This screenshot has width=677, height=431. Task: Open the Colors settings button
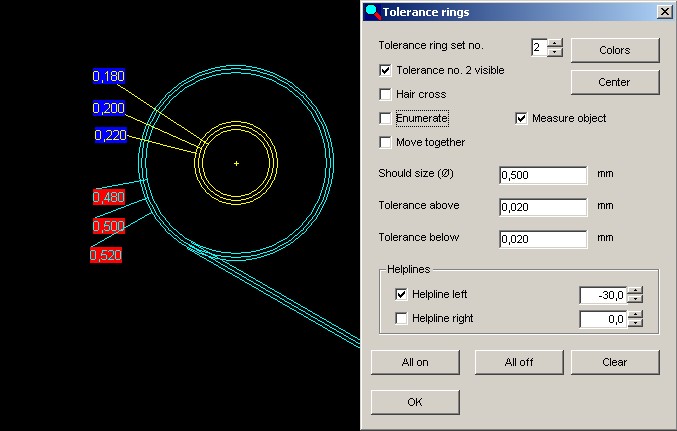pyautogui.click(x=614, y=50)
